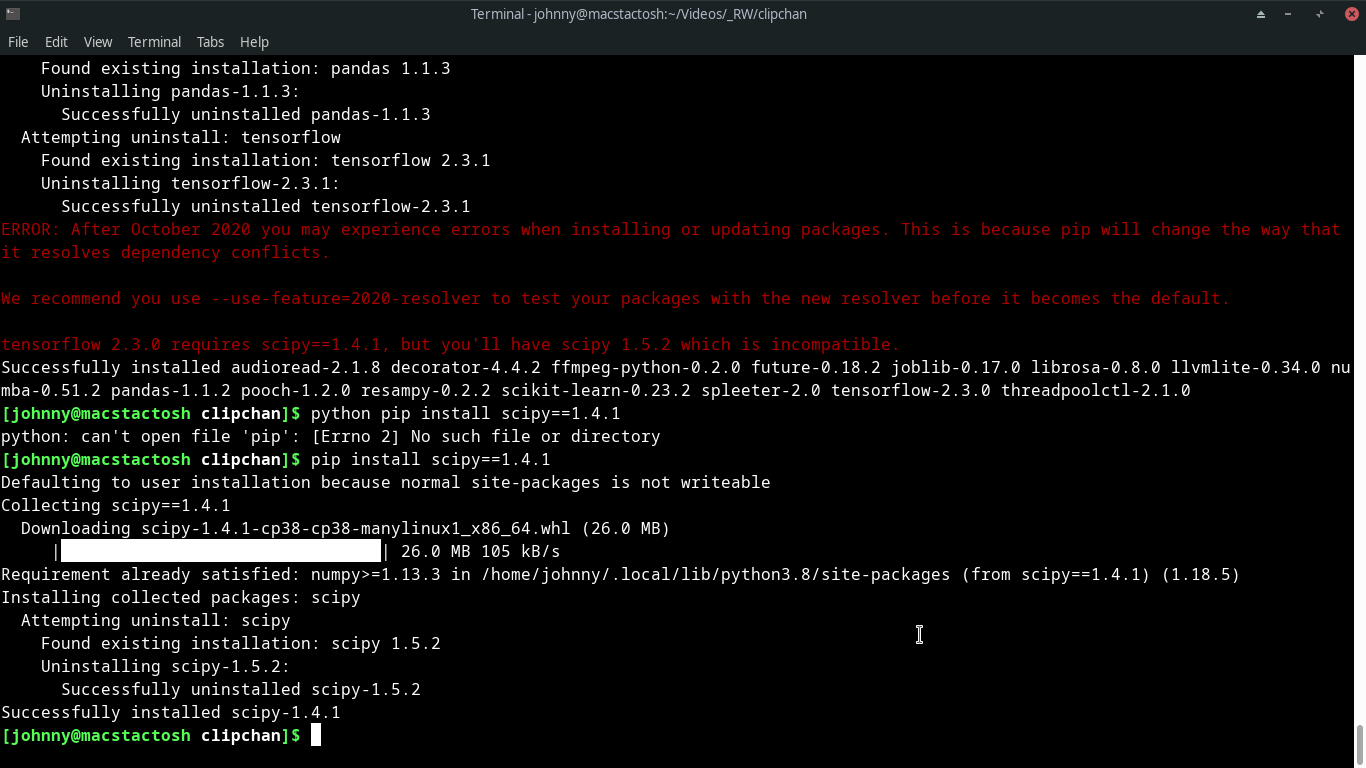Screen dimensions: 1366x768
Task: Click 'it resolves dependency conflicts.' line
Action: (165, 252)
